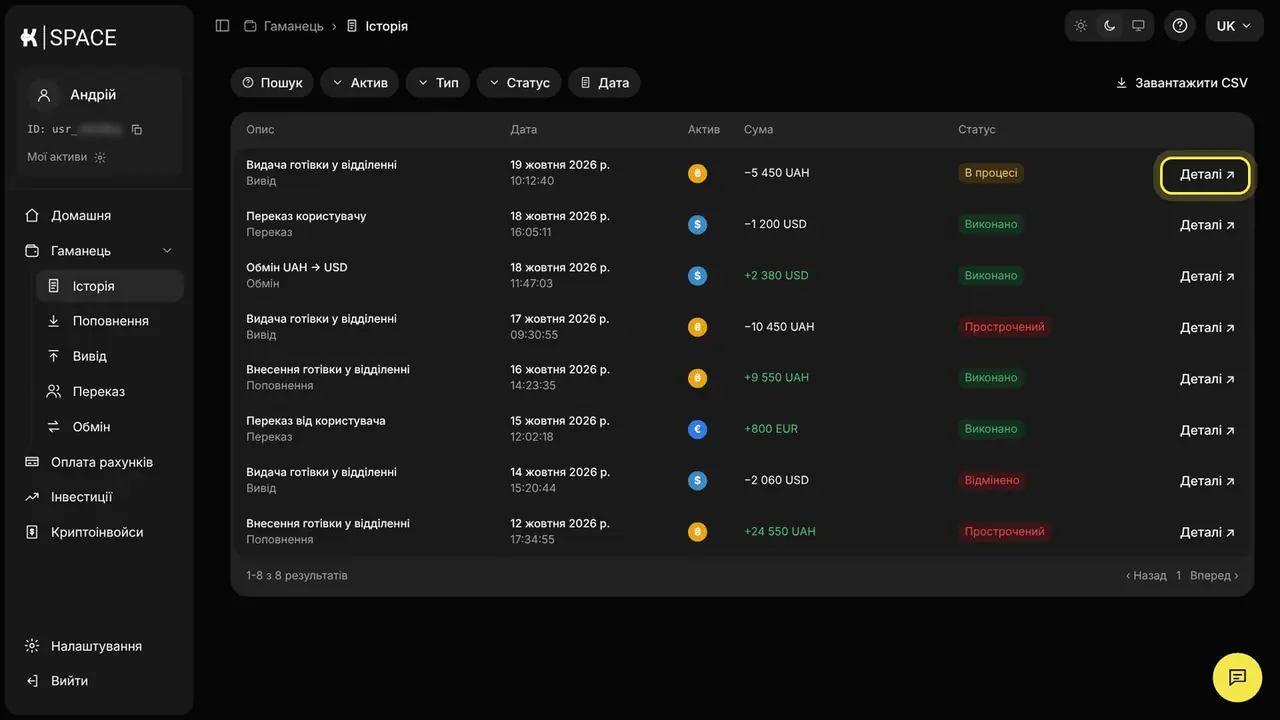
Task: Switch to dark theme moon icon
Action: pos(1109,26)
